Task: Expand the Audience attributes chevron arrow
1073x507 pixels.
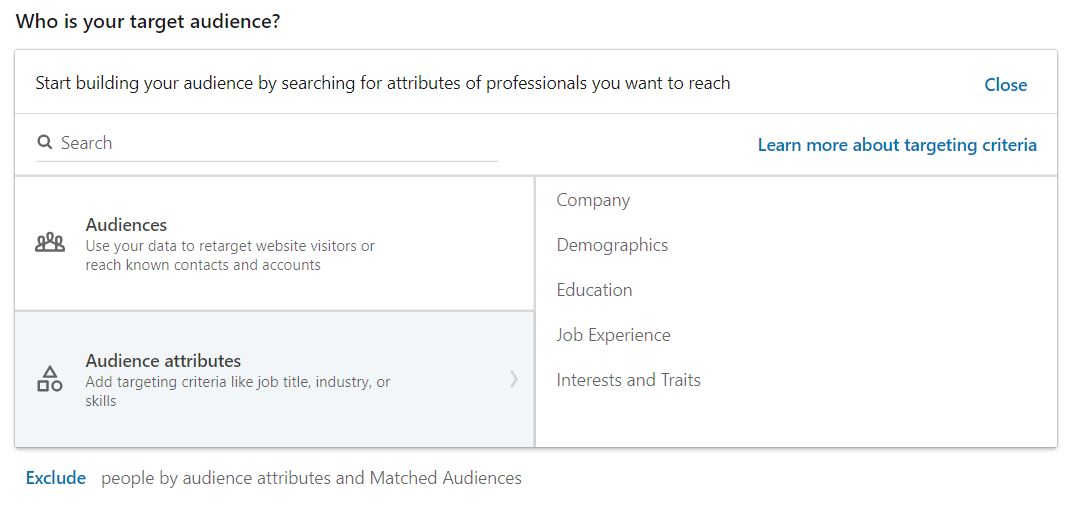Action: point(514,379)
